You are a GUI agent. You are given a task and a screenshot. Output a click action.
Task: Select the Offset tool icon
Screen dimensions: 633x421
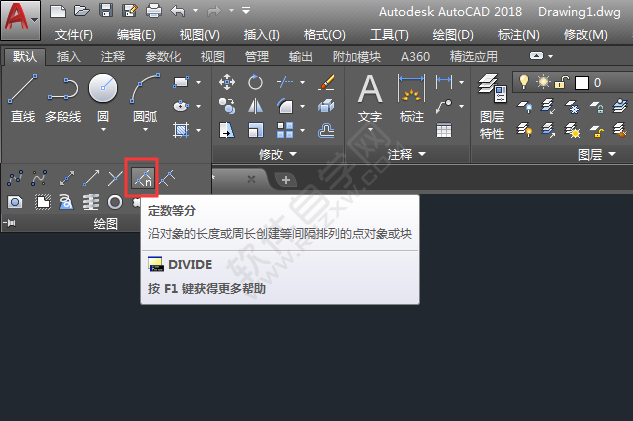326,130
